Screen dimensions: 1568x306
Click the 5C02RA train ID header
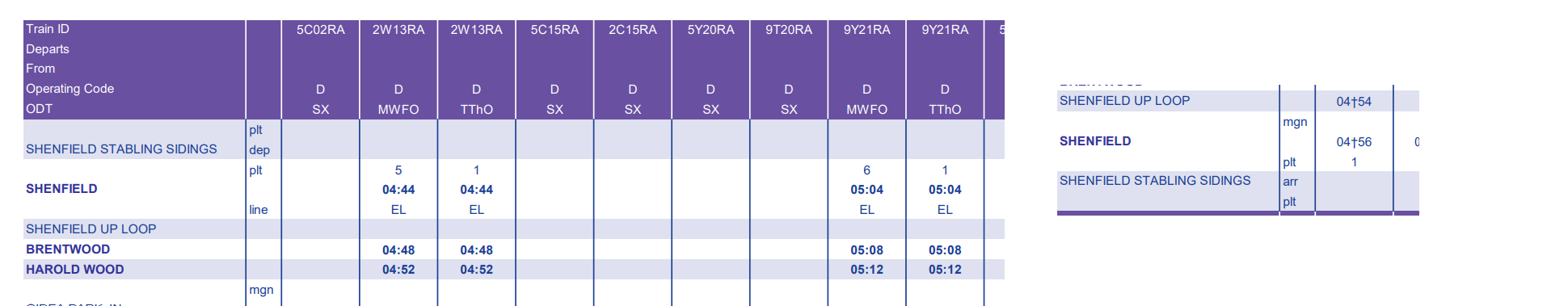tap(320, 30)
